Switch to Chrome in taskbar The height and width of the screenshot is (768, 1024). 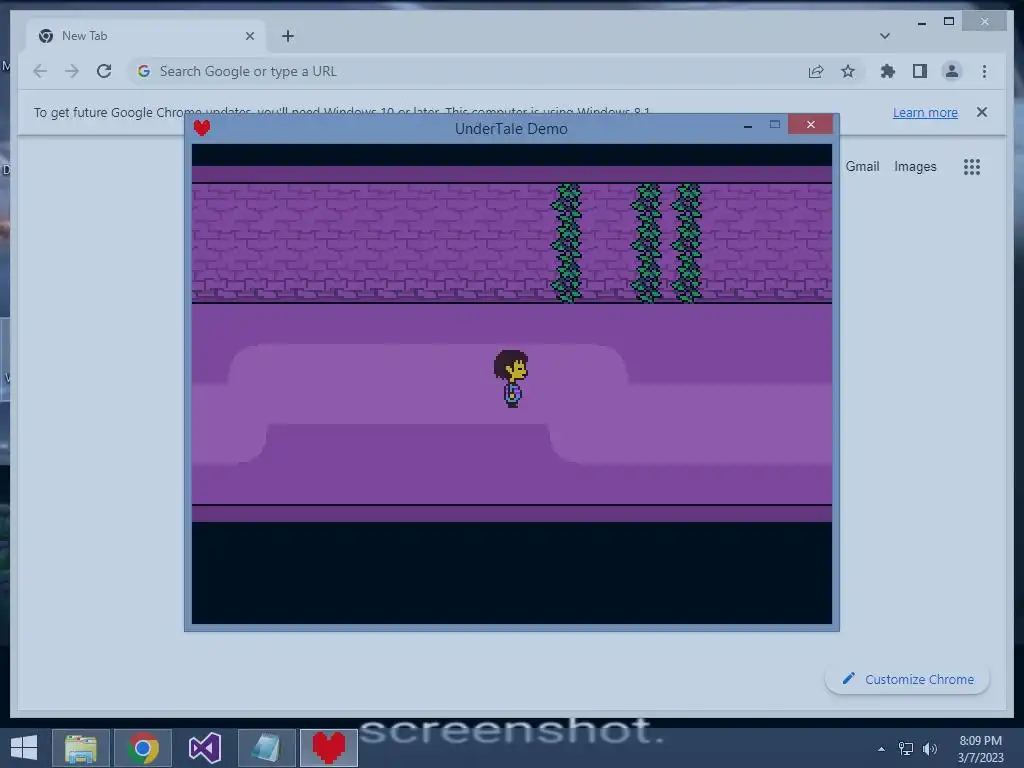click(x=143, y=748)
